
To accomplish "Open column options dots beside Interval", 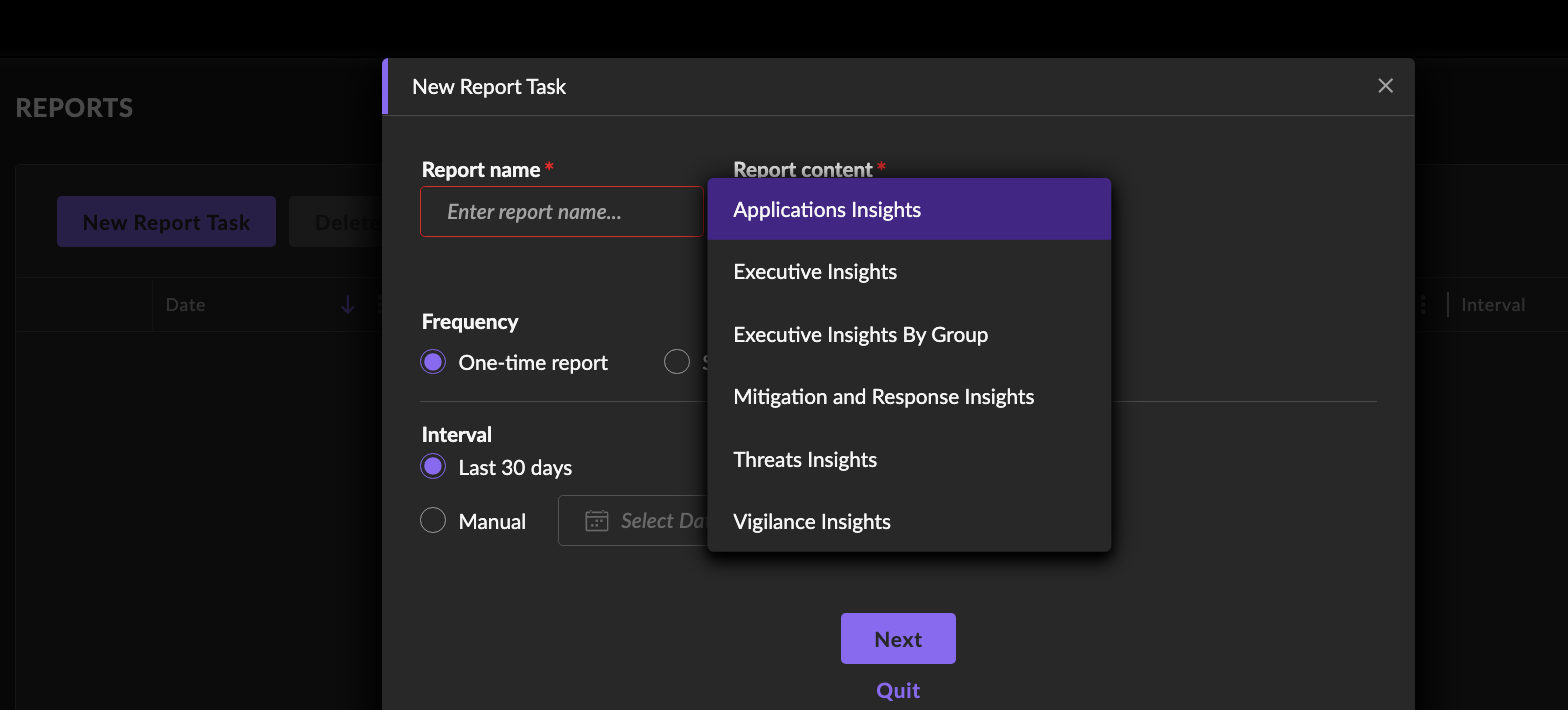I will pyautogui.click(x=1423, y=305).
